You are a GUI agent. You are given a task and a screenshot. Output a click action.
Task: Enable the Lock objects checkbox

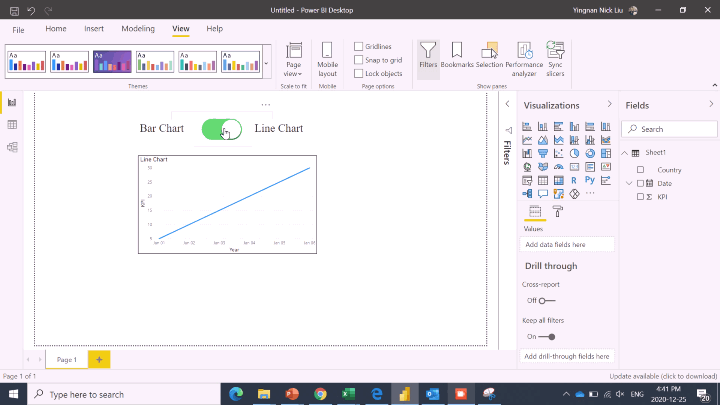359,73
